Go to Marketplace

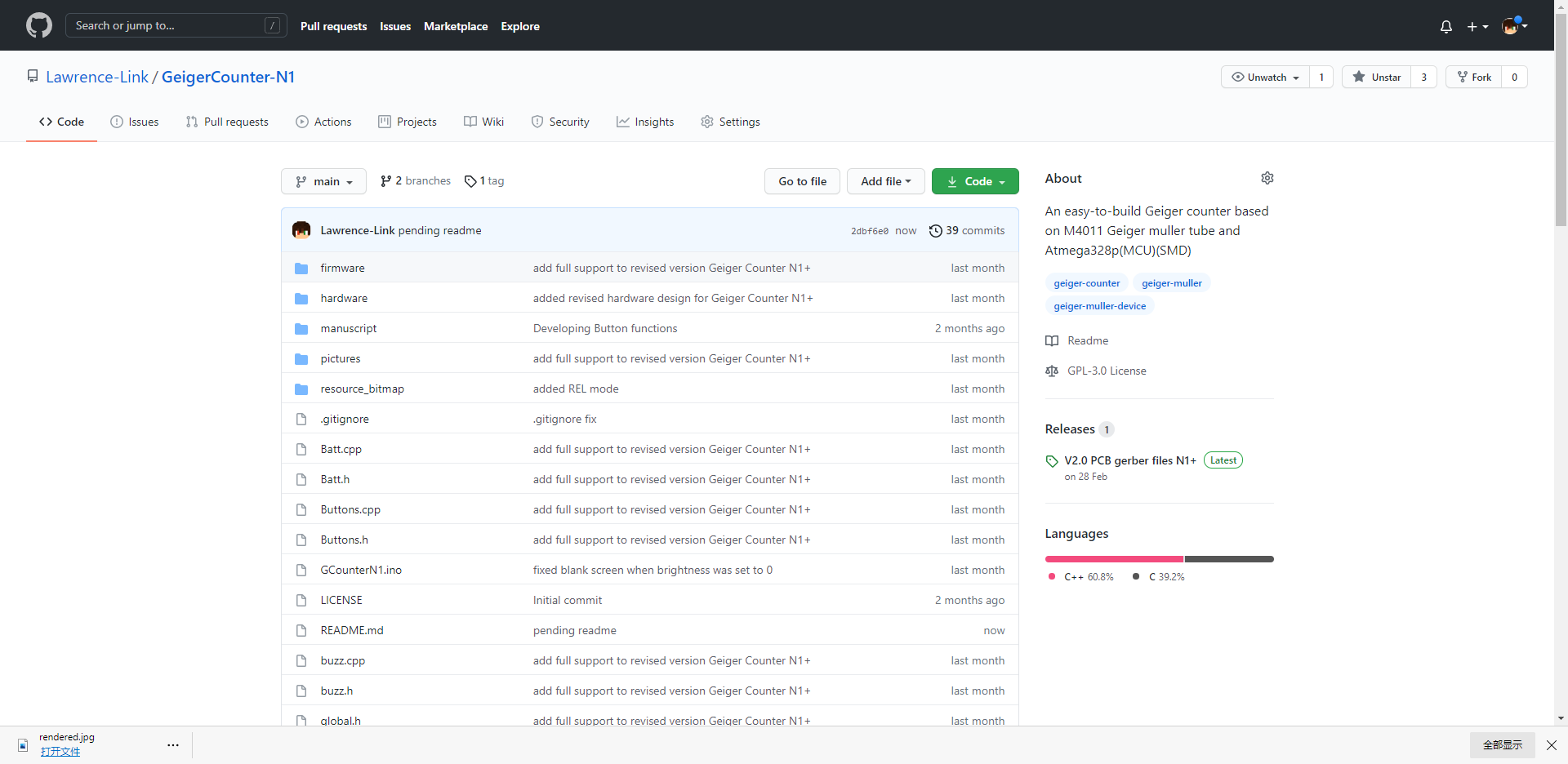coord(456,26)
